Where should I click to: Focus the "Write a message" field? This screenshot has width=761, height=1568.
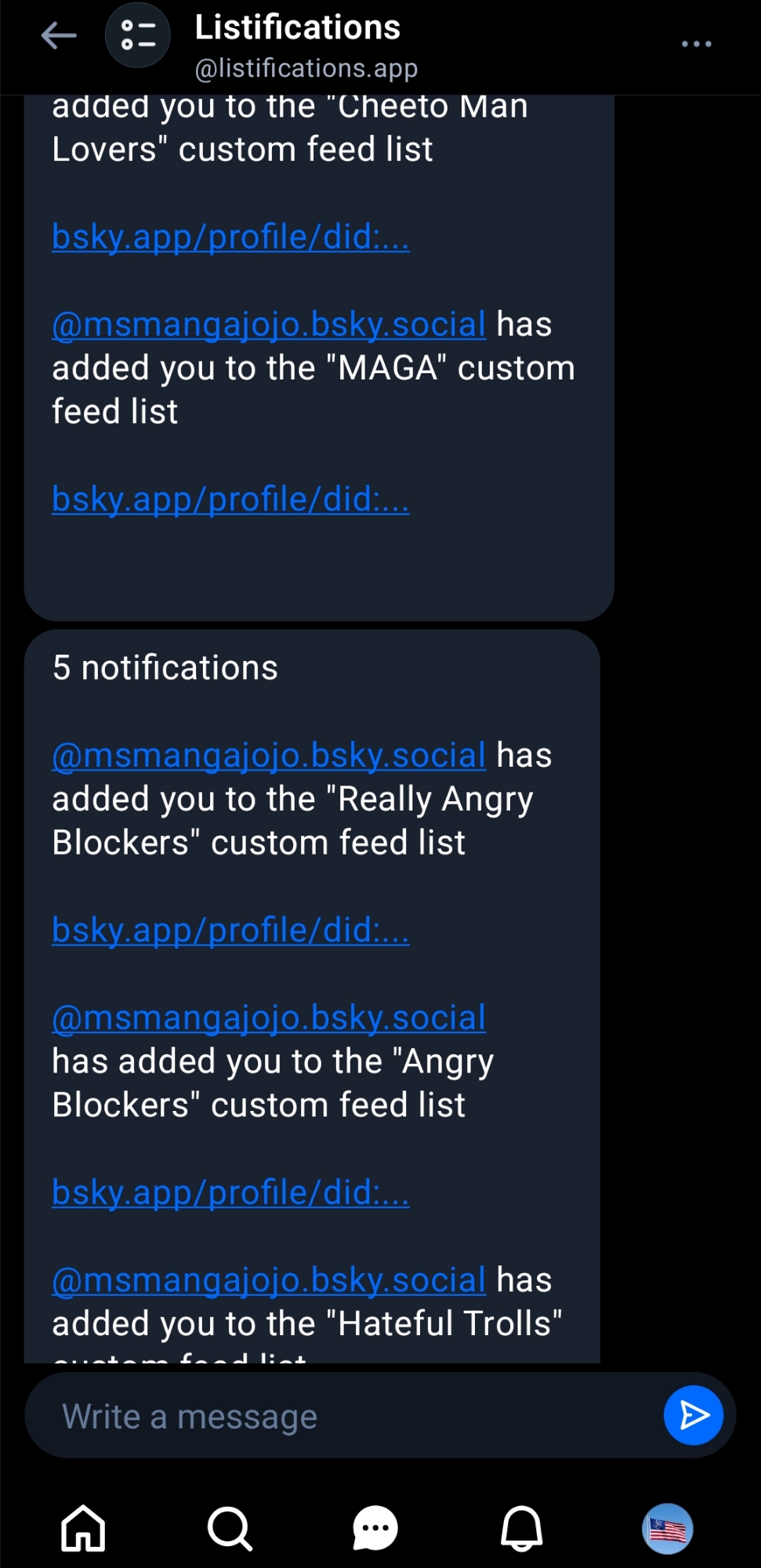coord(345,1417)
